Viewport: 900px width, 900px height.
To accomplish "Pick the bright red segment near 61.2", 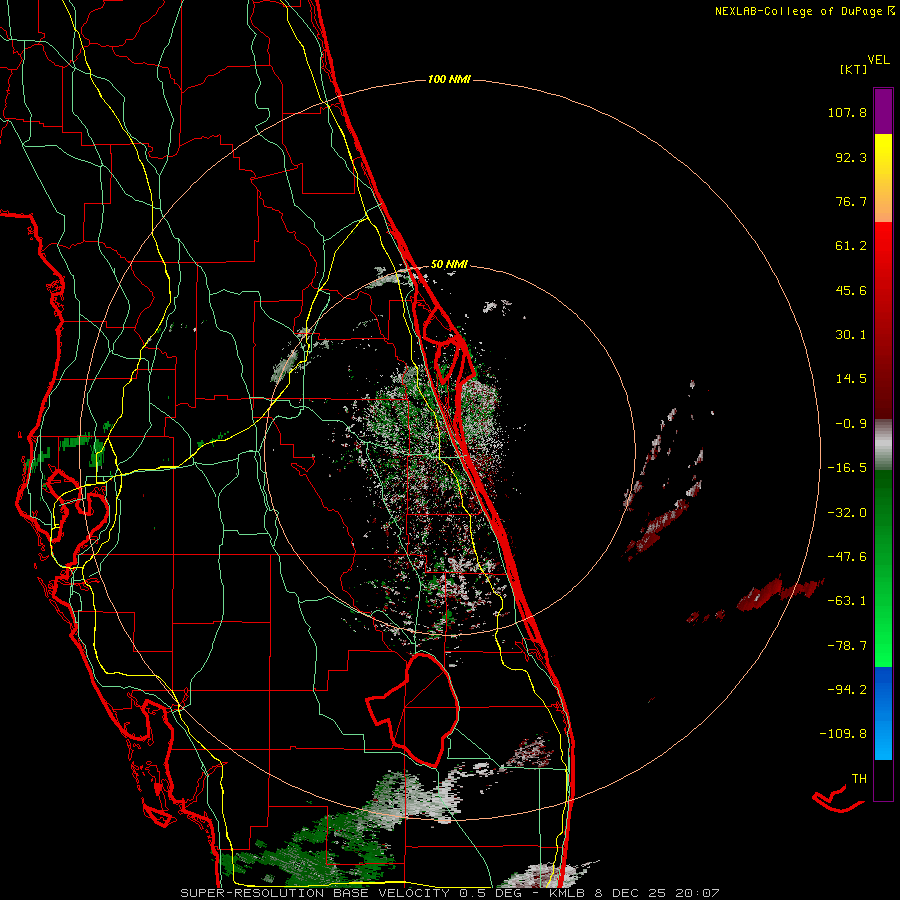I will pyautogui.click(x=883, y=247).
